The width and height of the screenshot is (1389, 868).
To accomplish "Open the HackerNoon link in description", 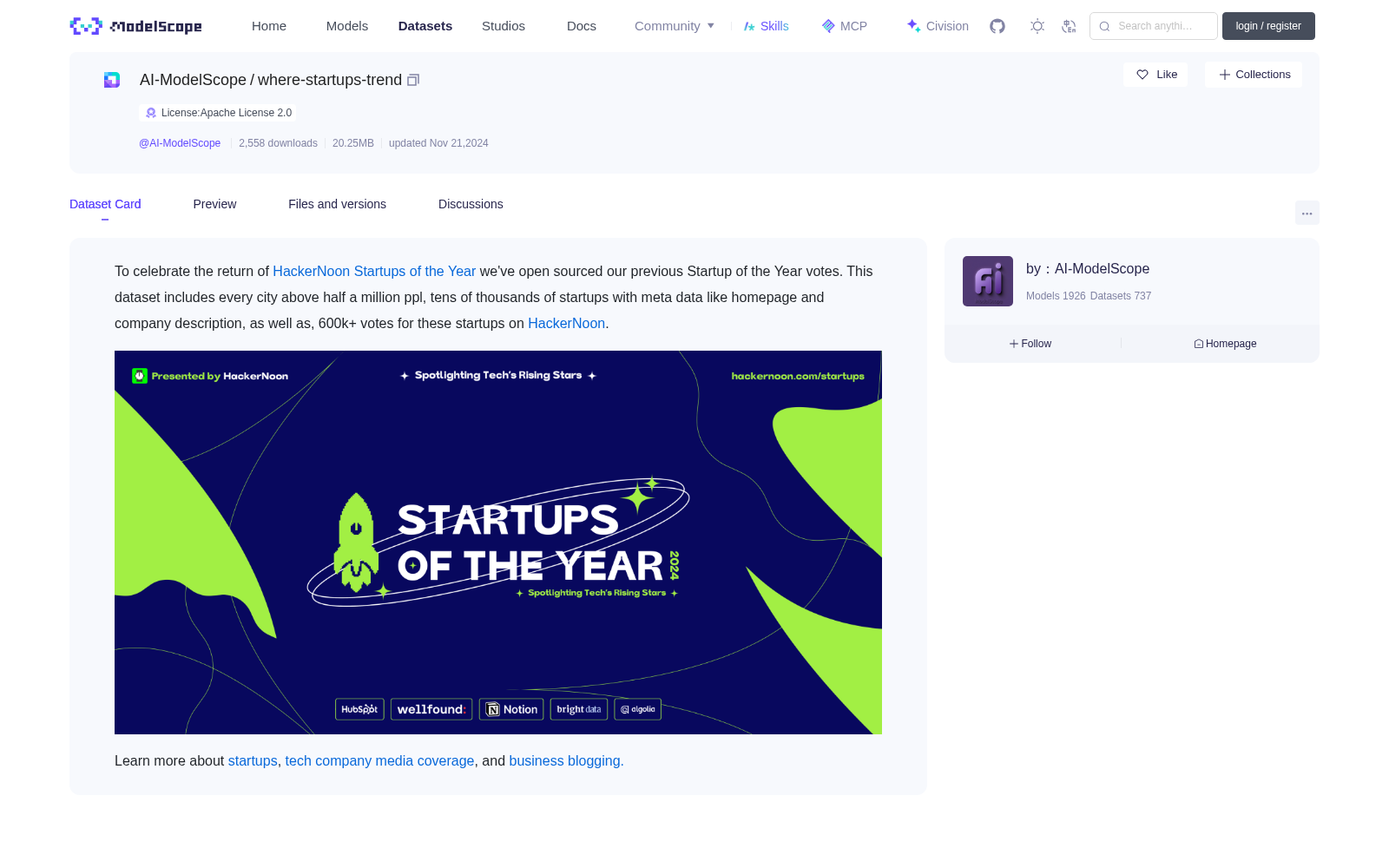I will click(x=566, y=324).
